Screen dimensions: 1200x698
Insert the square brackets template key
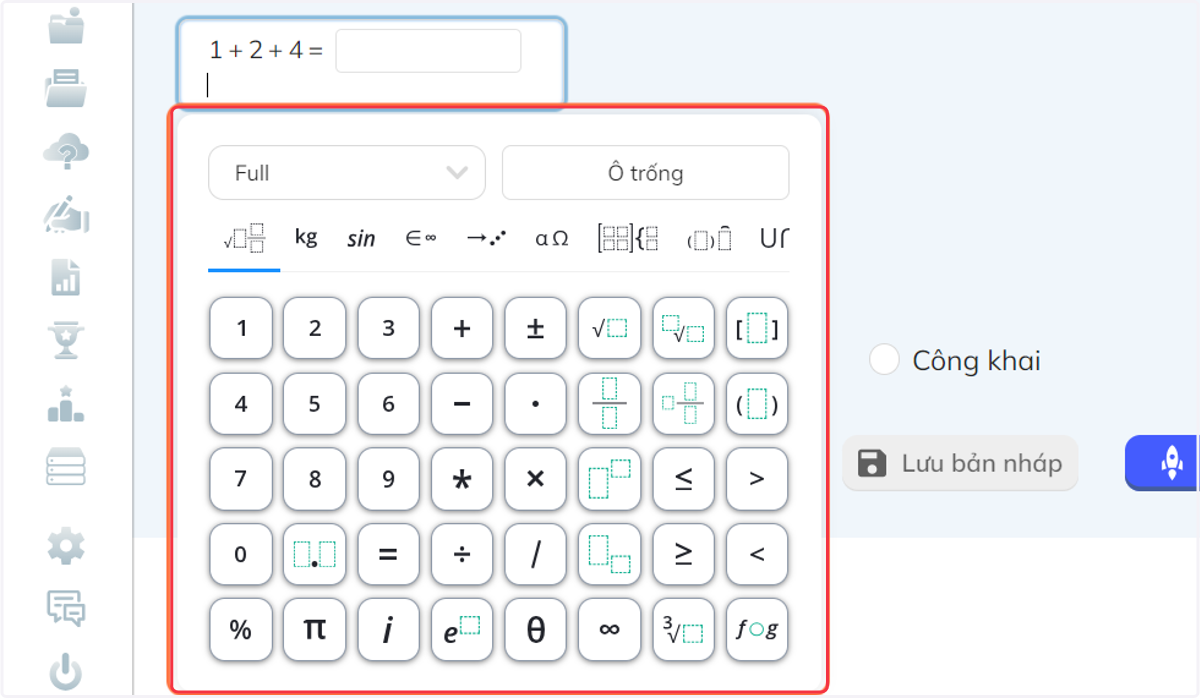[x=757, y=328]
